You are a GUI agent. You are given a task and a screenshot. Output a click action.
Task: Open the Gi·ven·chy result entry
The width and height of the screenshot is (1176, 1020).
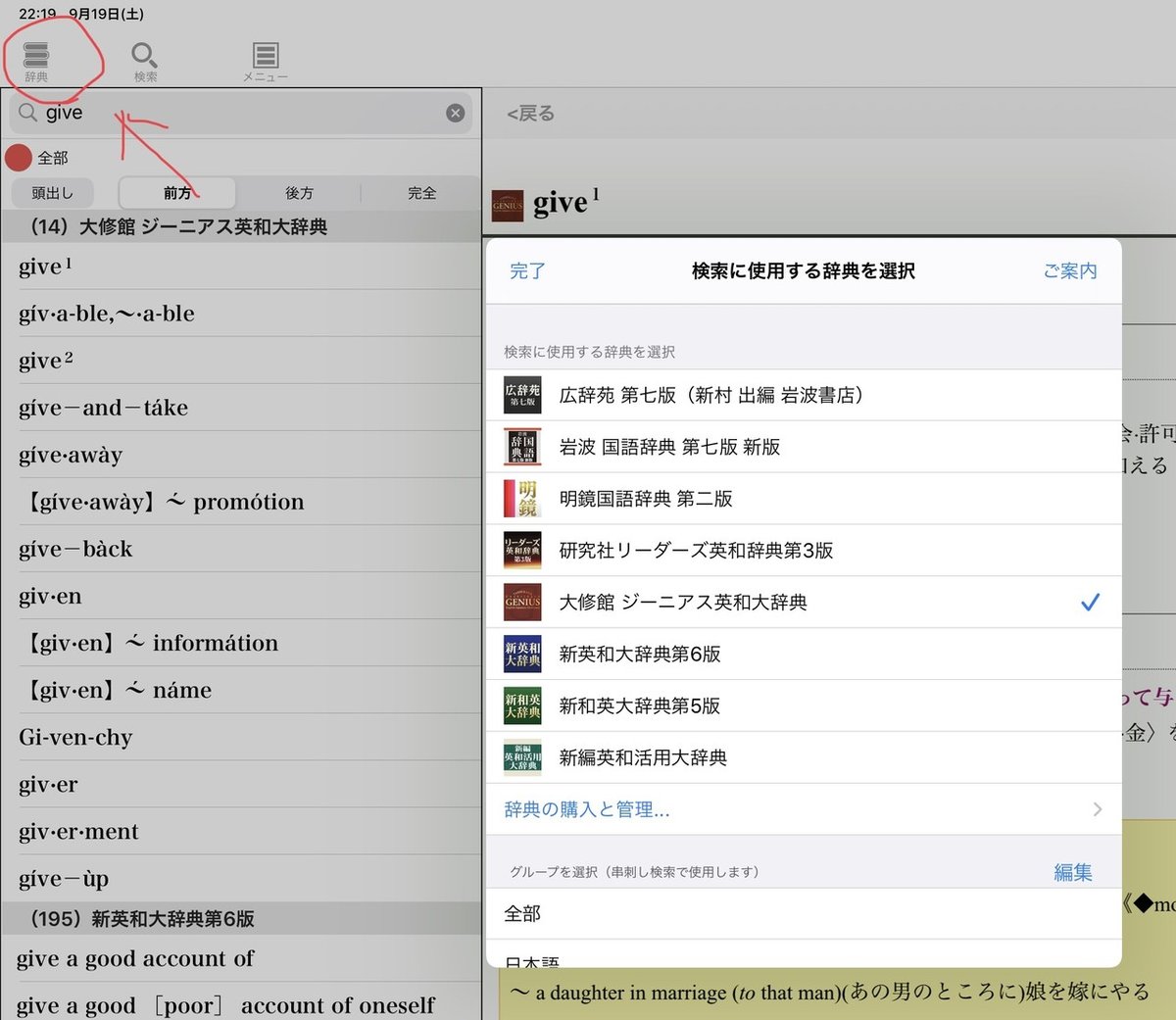point(241,737)
